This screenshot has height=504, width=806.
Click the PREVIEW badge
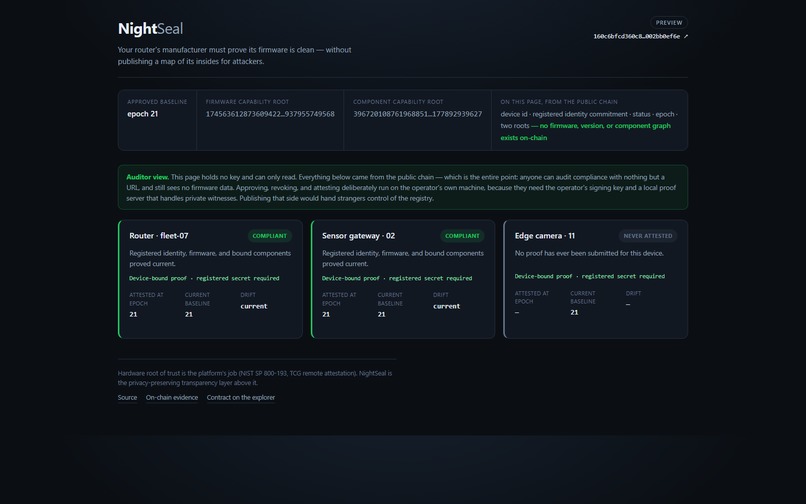click(669, 23)
